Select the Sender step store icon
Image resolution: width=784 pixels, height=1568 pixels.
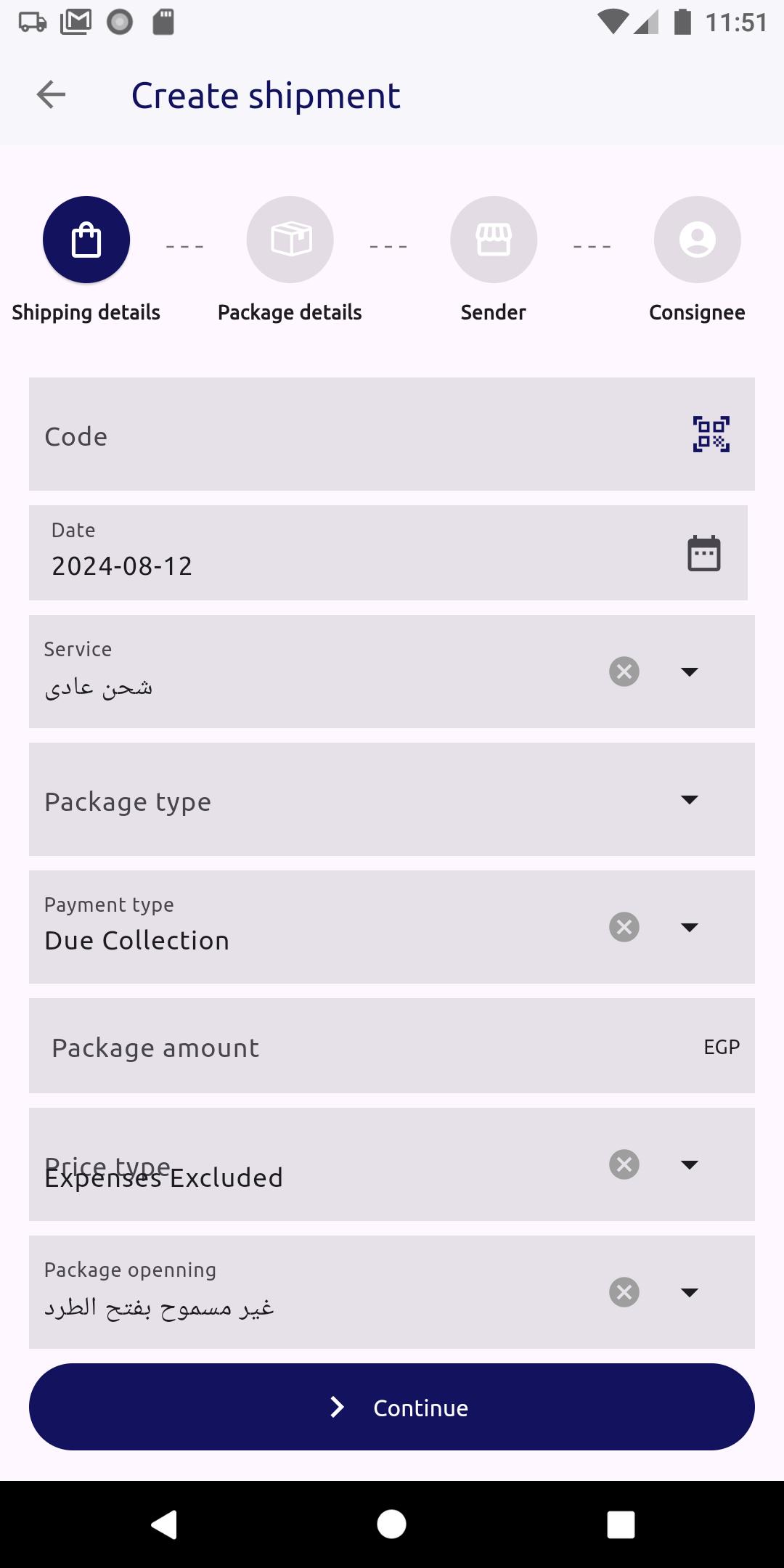click(x=494, y=240)
